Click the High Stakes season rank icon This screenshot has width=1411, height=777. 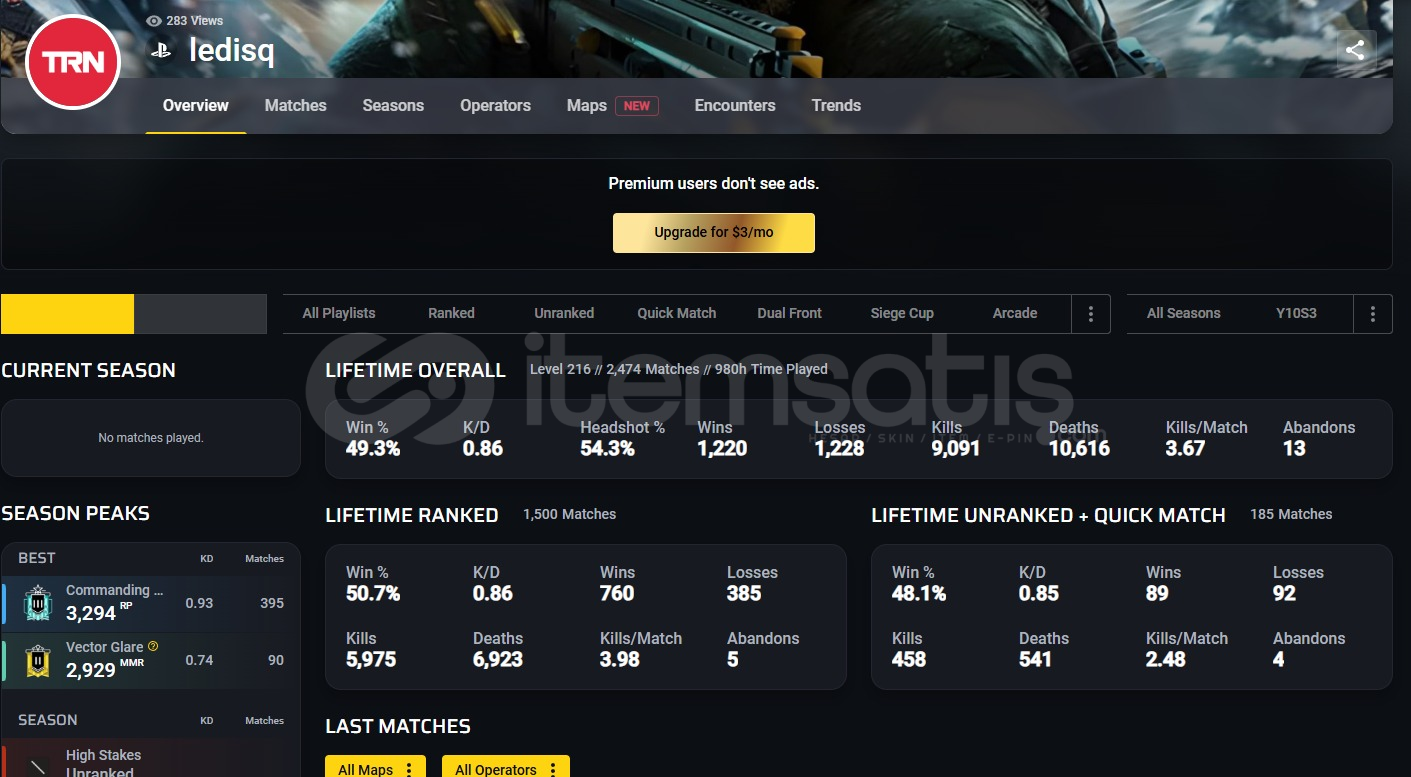(37, 766)
